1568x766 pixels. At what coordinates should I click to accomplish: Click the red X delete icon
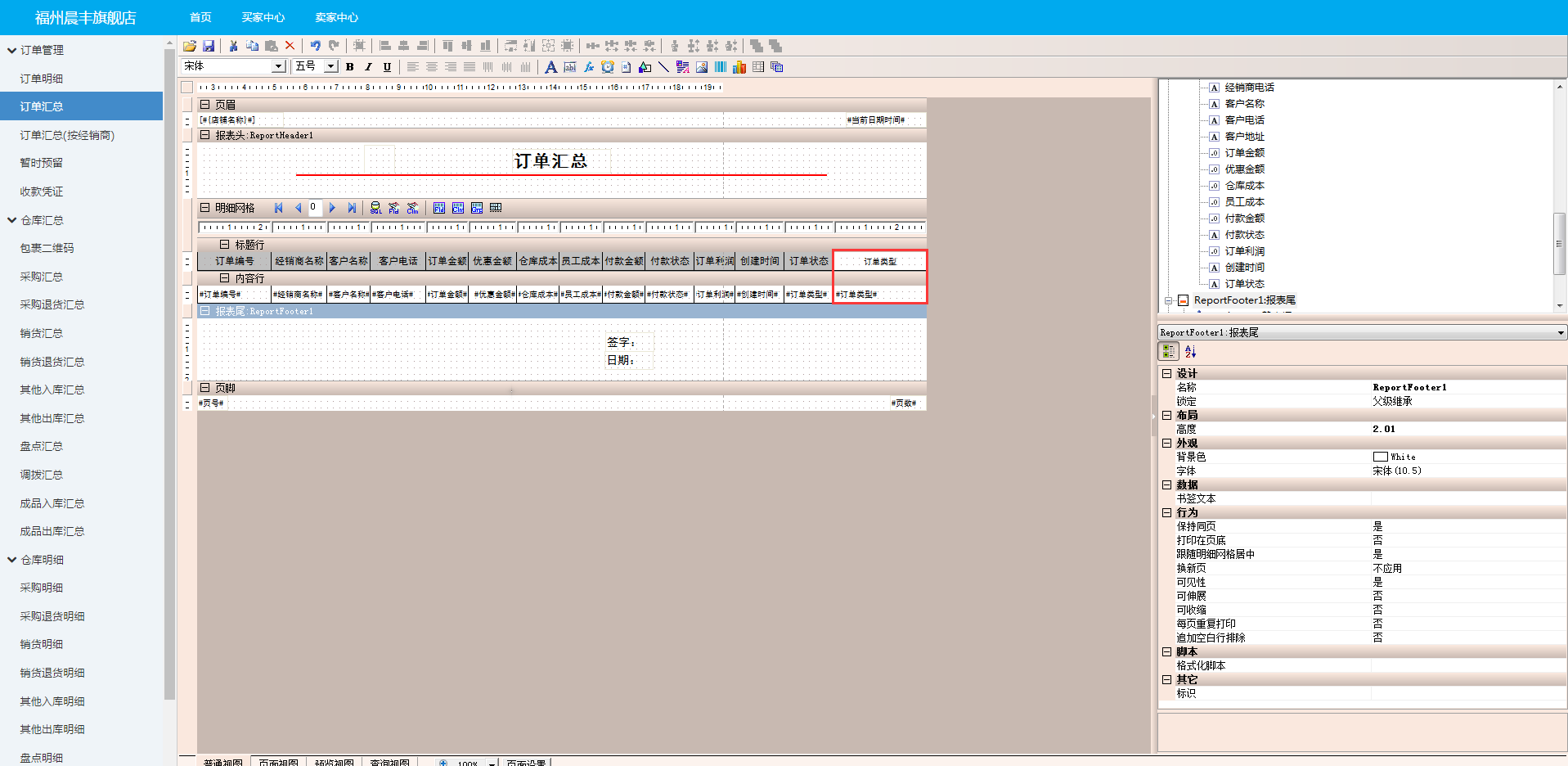pos(290,46)
